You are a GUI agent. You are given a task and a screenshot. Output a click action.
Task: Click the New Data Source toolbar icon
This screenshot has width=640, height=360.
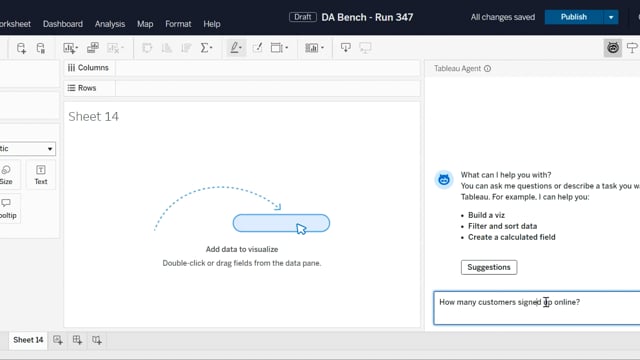21,48
